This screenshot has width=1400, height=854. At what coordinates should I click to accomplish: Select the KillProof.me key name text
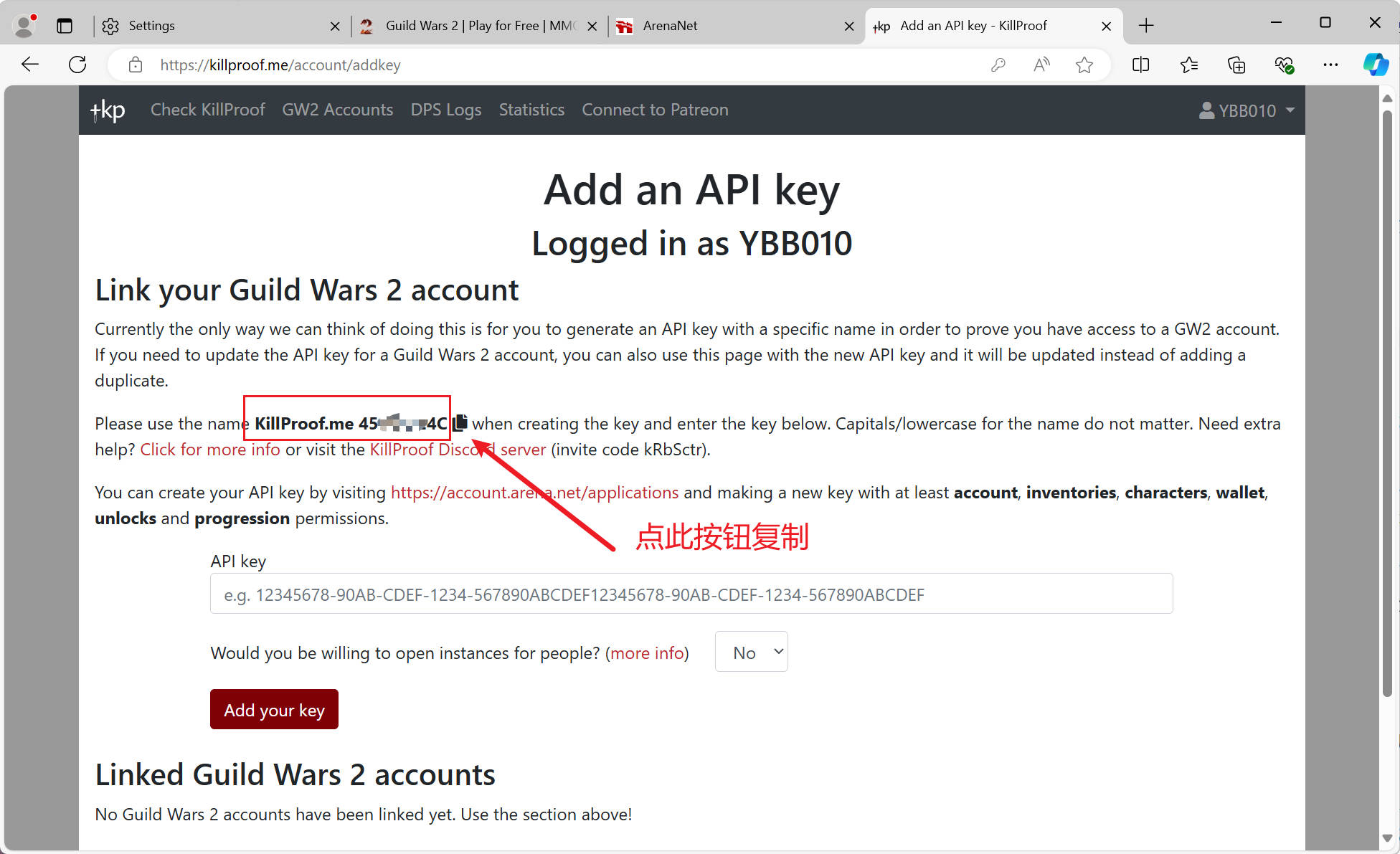[351, 423]
